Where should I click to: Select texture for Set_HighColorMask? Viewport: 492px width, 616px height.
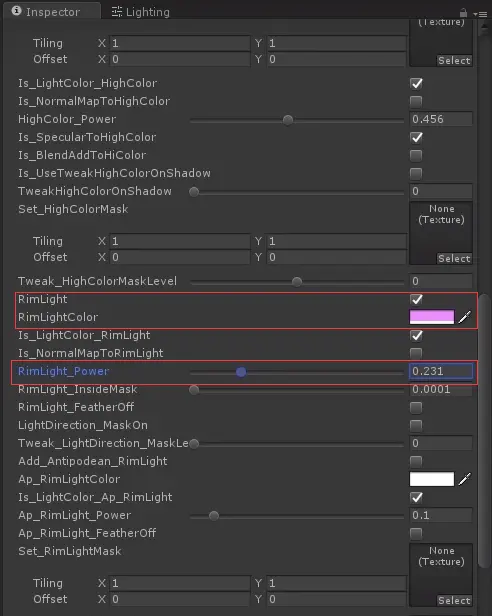(x=454, y=258)
